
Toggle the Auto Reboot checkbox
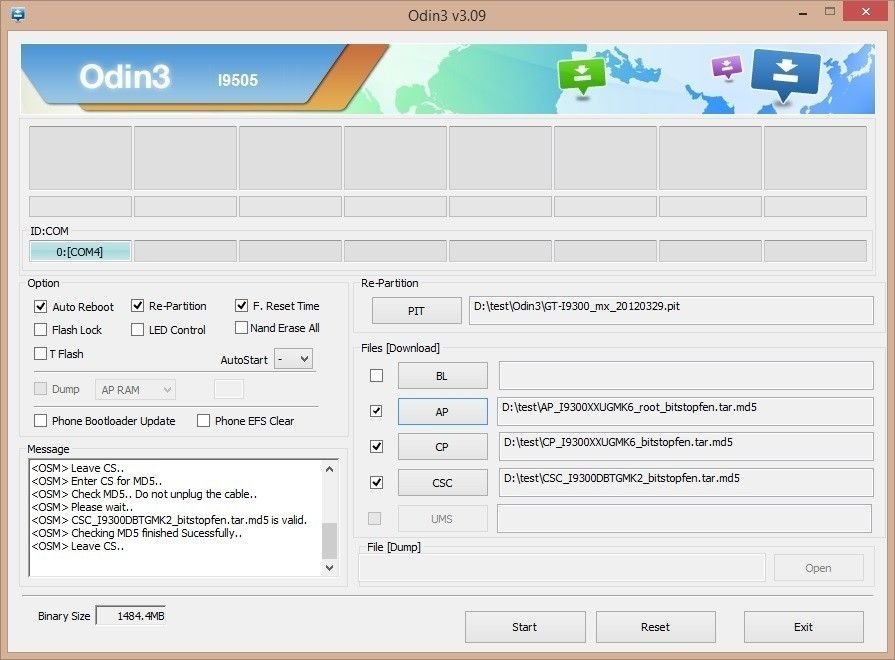tap(41, 307)
